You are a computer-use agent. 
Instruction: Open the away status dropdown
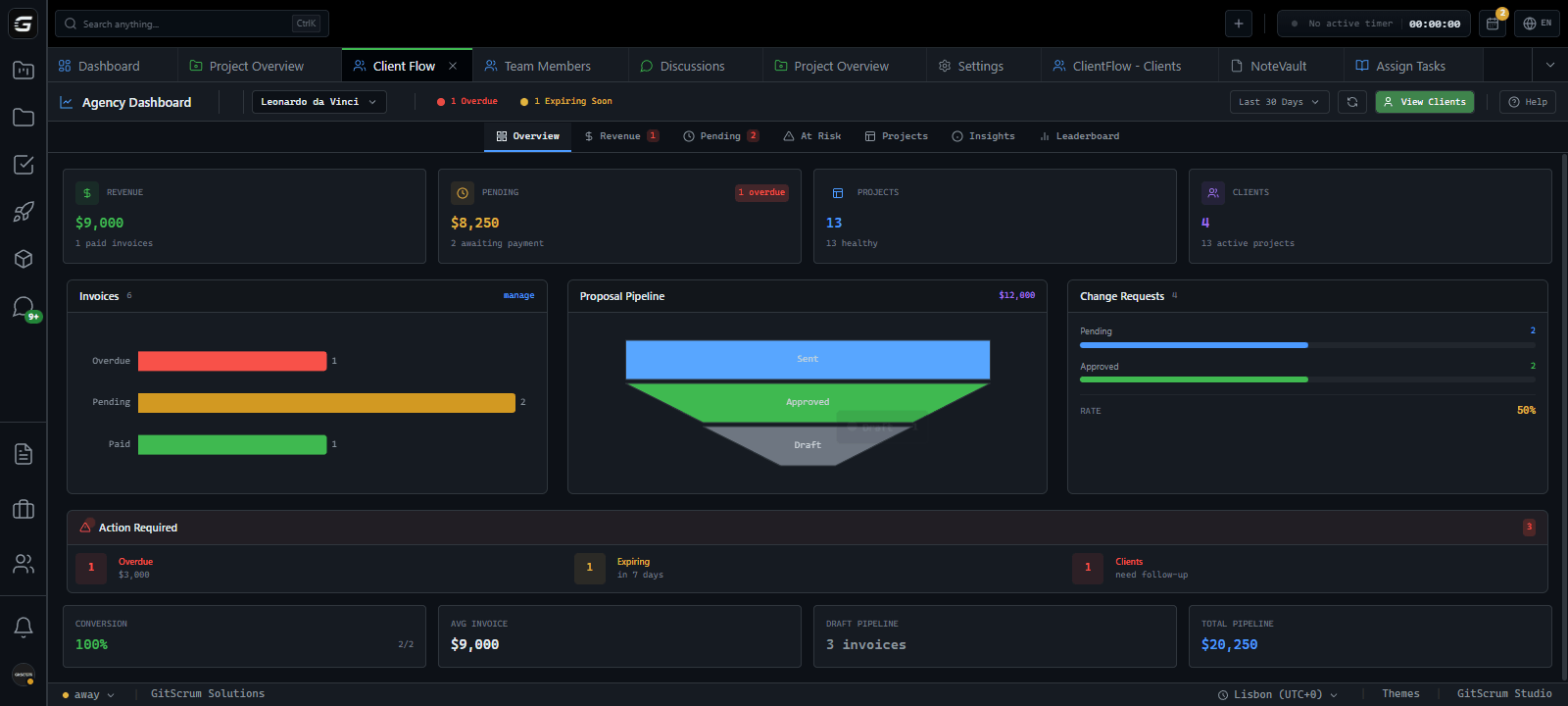pos(88,694)
